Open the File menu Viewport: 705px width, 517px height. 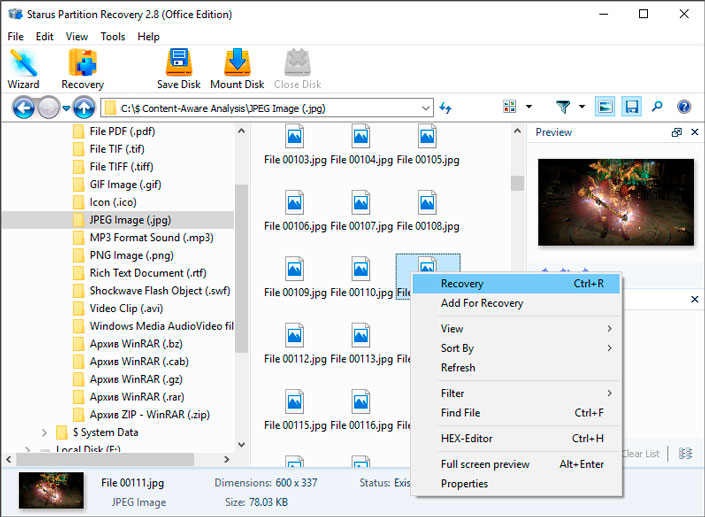(15, 36)
